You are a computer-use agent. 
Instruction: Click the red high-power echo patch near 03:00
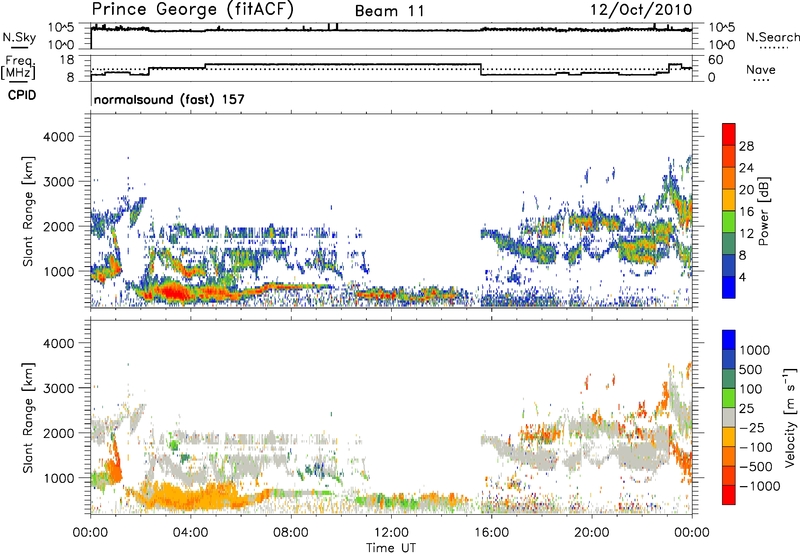[x=173, y=292]
